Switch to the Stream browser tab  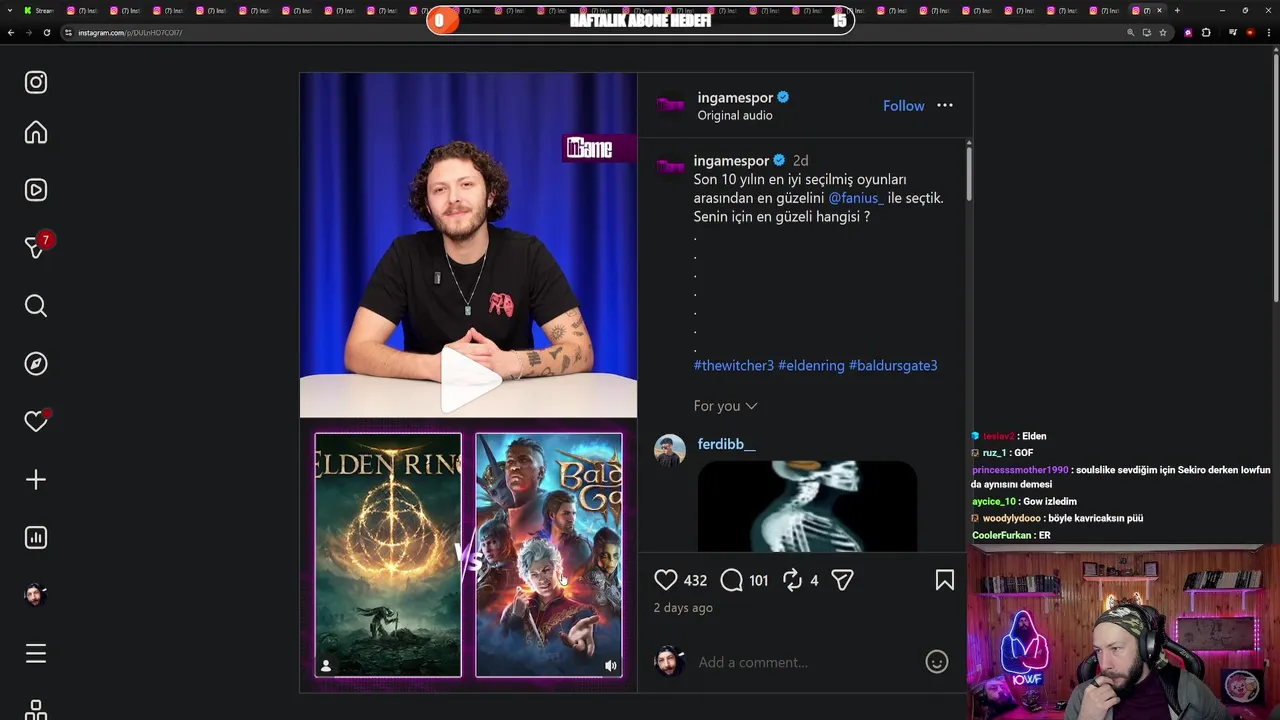[x=40, y=10]
